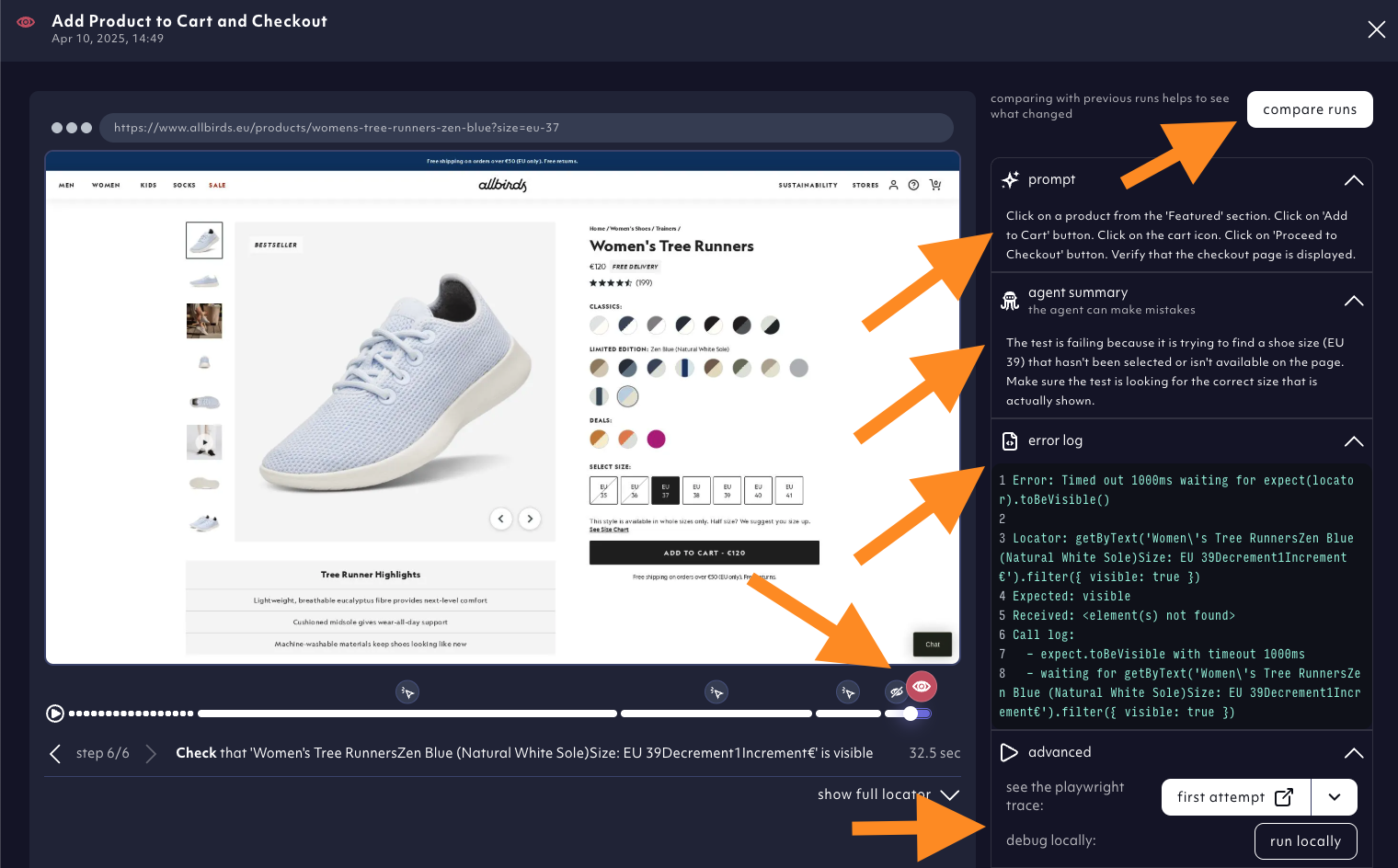Open the SOCKS menu in the preview

tap(184, 185)
